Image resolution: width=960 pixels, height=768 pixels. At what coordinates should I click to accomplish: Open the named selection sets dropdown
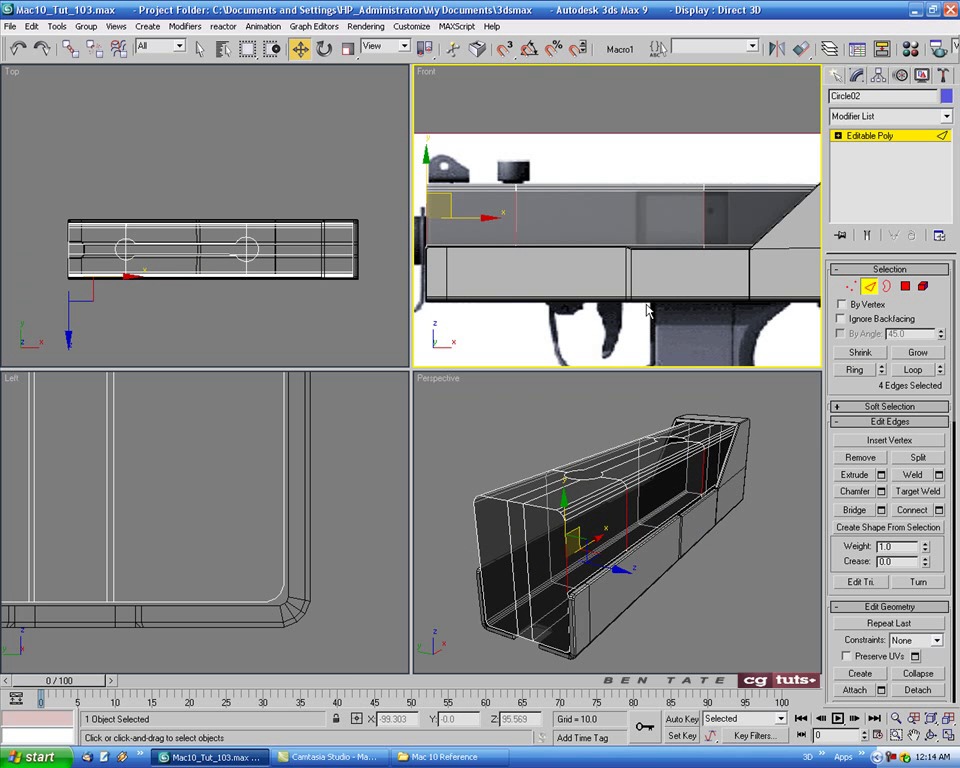tap(716, 46)
